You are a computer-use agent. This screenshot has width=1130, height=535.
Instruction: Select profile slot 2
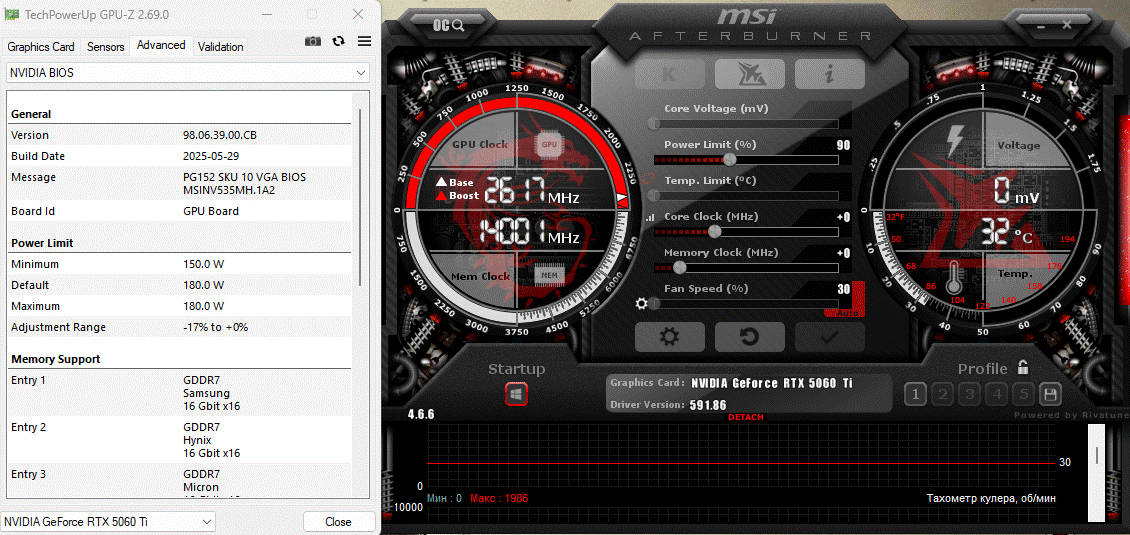(943, 394)
